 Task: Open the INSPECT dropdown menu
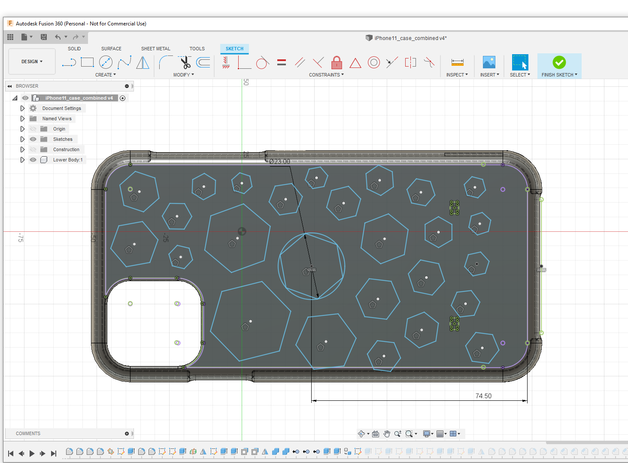coord(457,75)
